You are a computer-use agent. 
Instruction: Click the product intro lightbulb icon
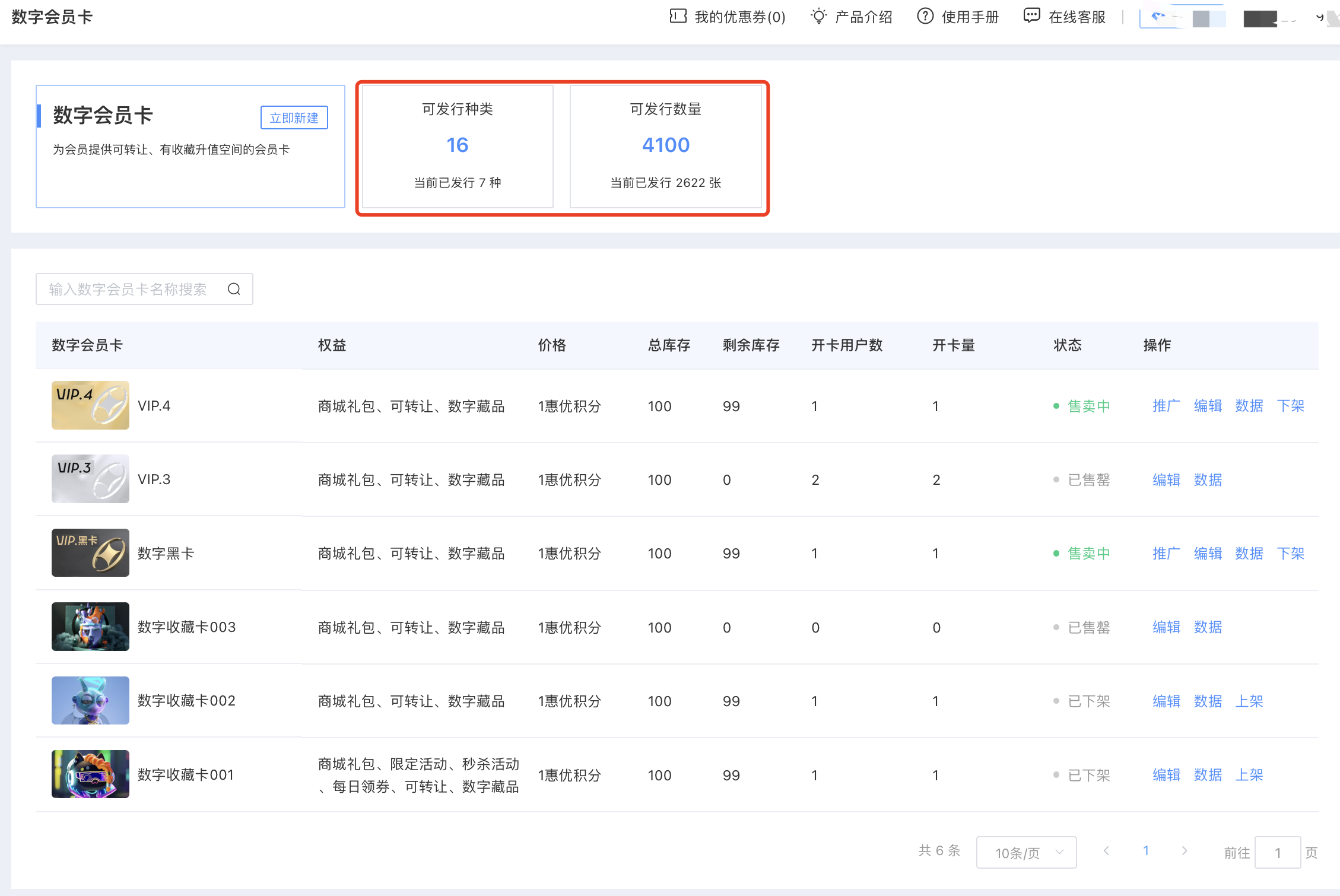(818, 16)
